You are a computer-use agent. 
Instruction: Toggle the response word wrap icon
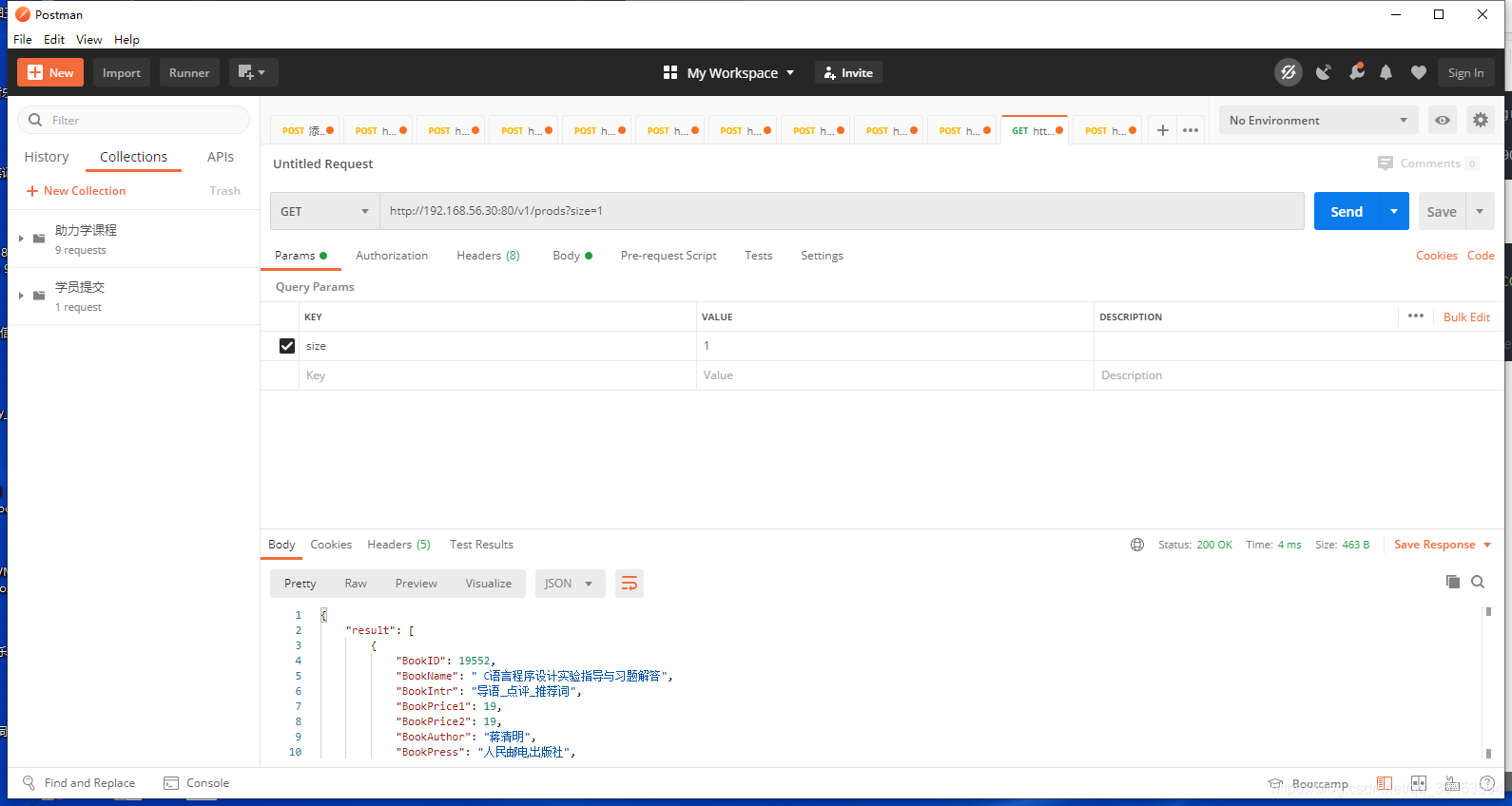[630, 584]
